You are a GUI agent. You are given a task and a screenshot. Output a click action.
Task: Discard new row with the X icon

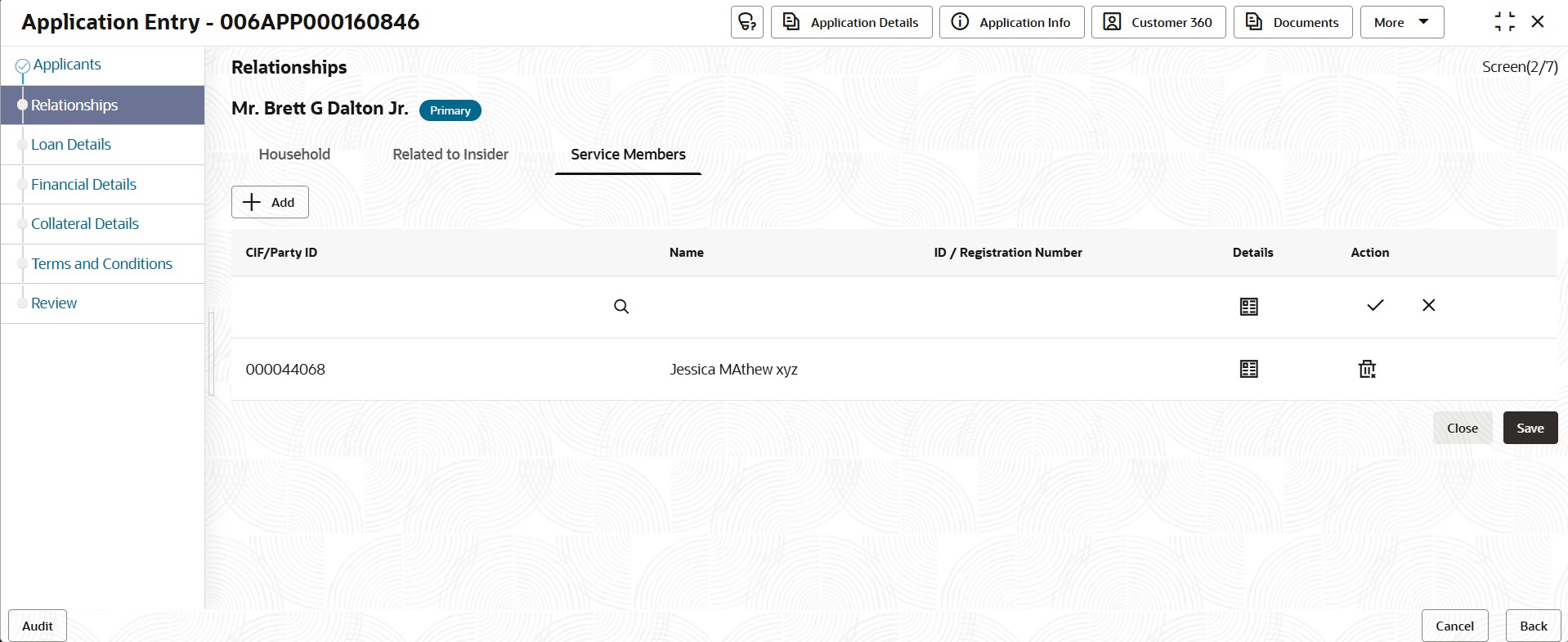1428,305
